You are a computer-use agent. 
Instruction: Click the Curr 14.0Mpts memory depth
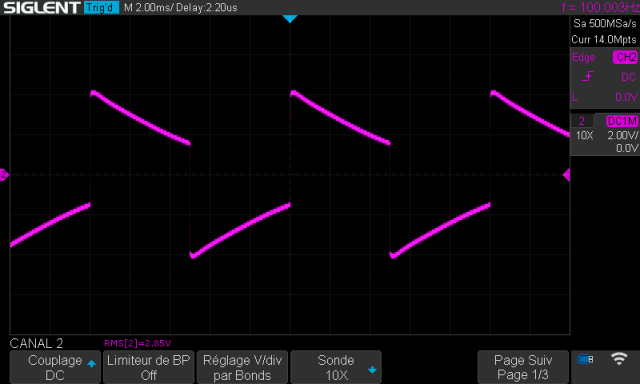coord(604,40)
